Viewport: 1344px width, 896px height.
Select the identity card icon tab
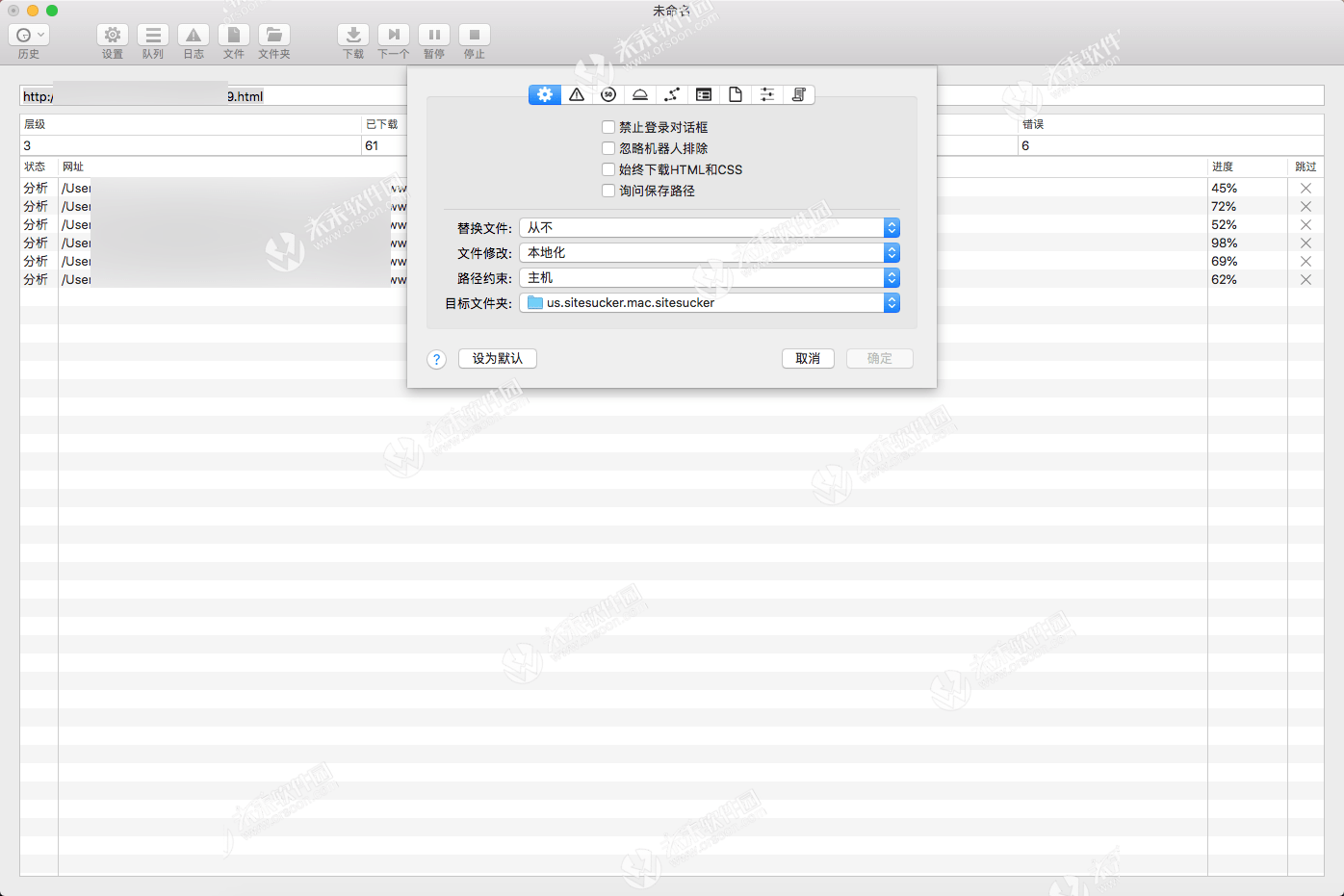click(703, 94)
